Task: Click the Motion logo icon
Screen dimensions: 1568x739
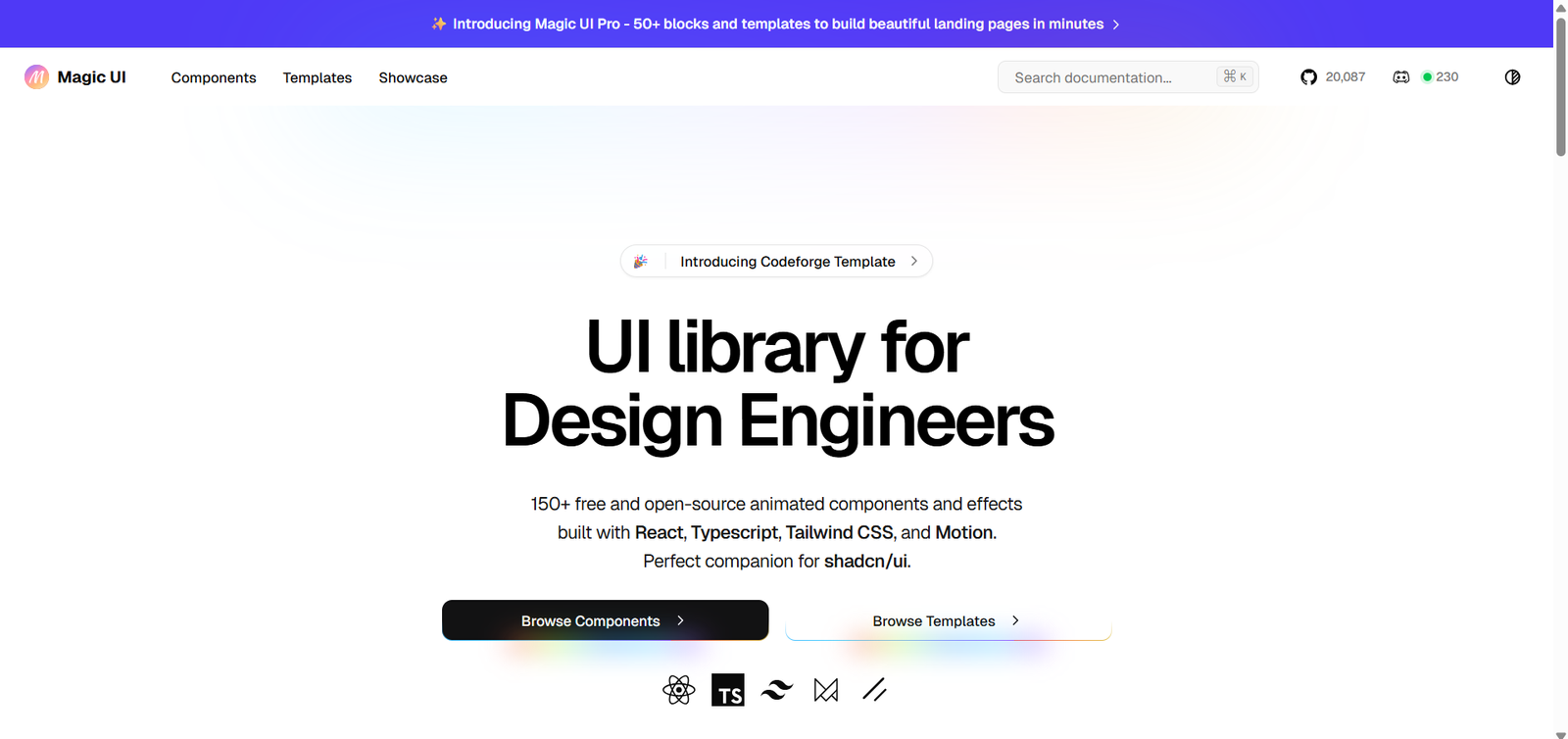Action: (x=826, y=690)
